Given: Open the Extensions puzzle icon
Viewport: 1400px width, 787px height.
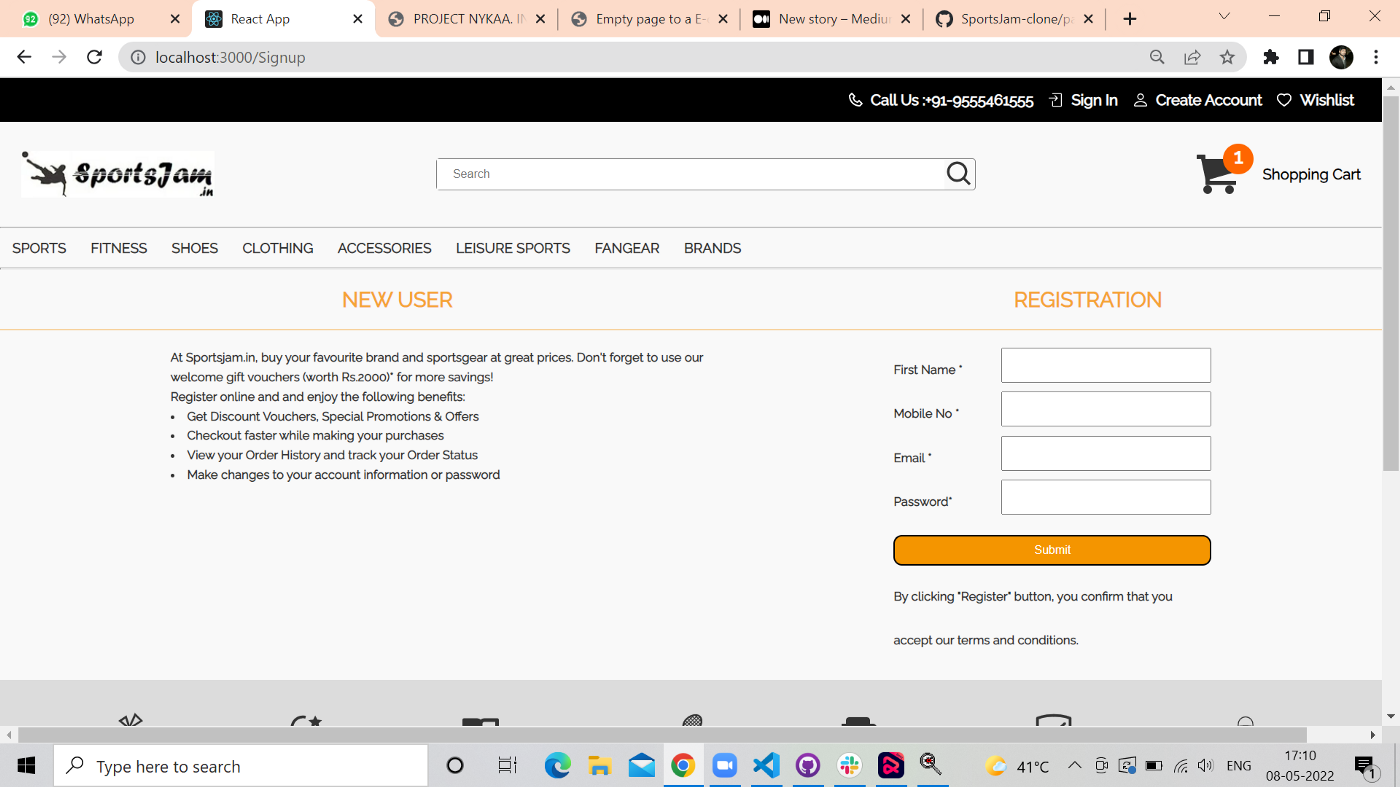Looking at the screenshot, I should (1271, 57).
